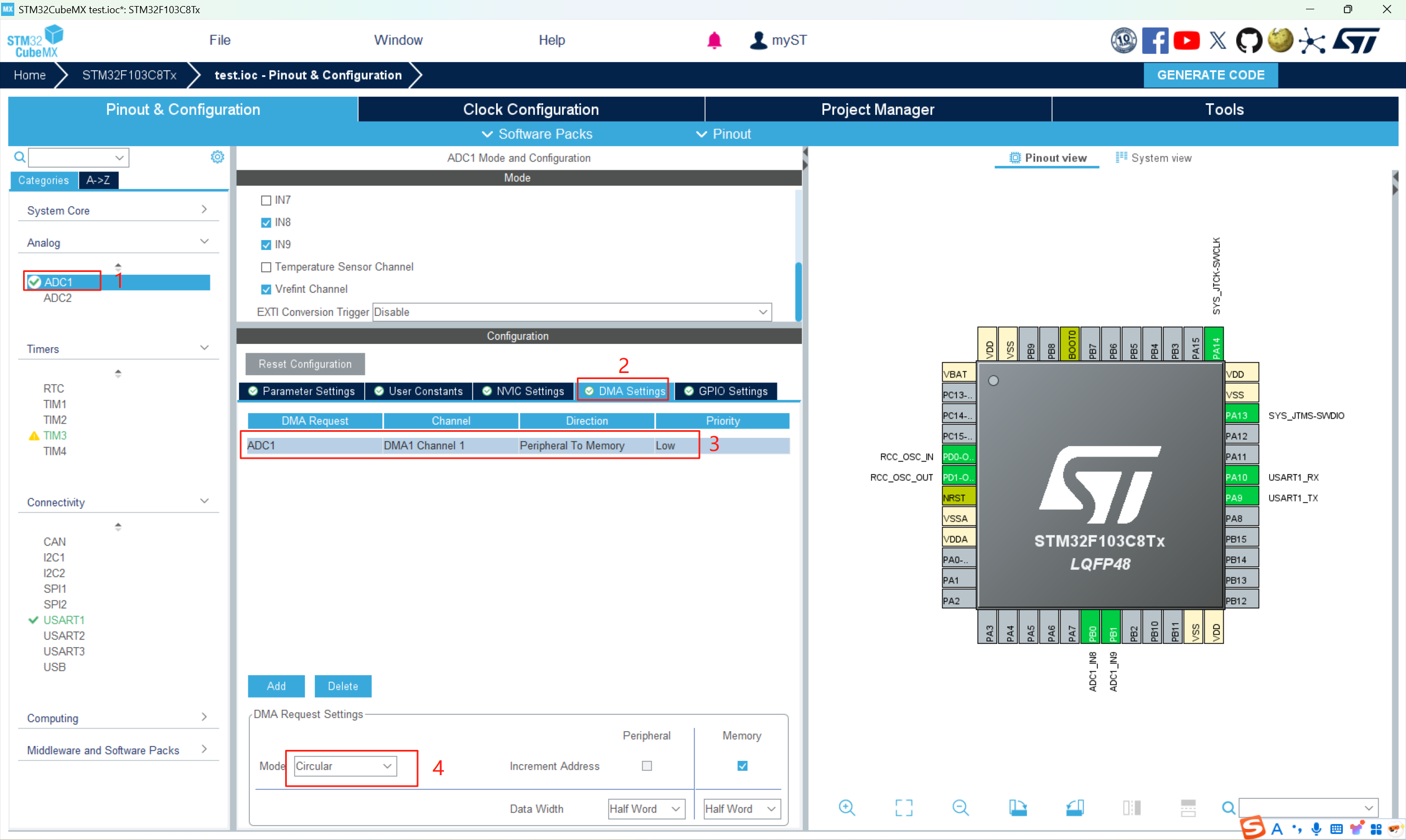Open the NVIC Settings tab
Viewport: 1406px width, 840px height.
(524, 391)
